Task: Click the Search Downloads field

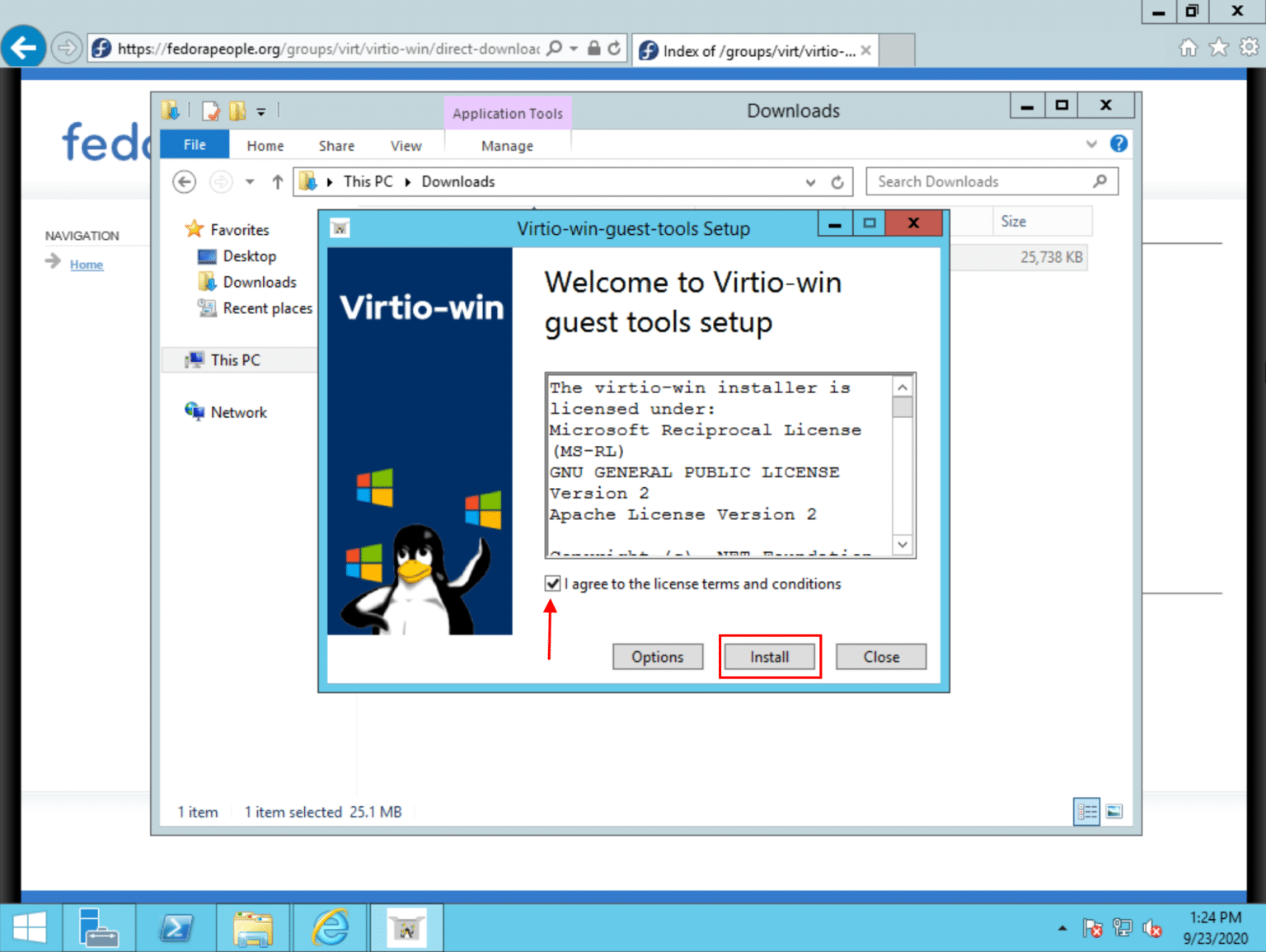Action: click(981, 182)
